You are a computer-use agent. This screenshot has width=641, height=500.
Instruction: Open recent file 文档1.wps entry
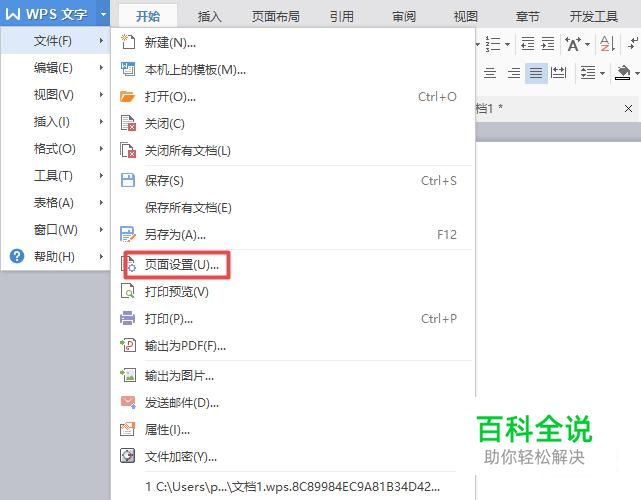pos(291,487)
